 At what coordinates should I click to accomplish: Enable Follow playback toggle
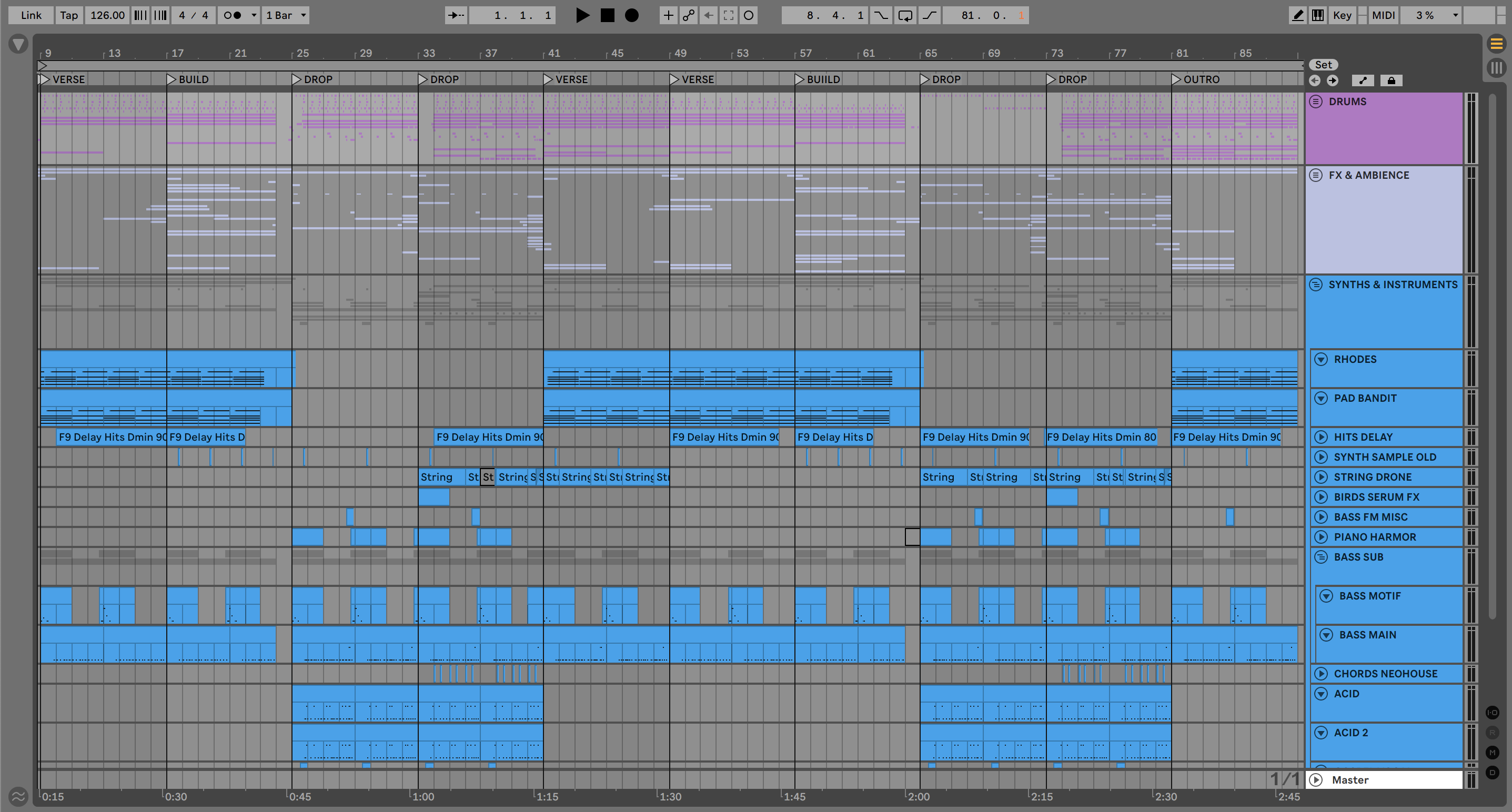[x=456, y=15]
